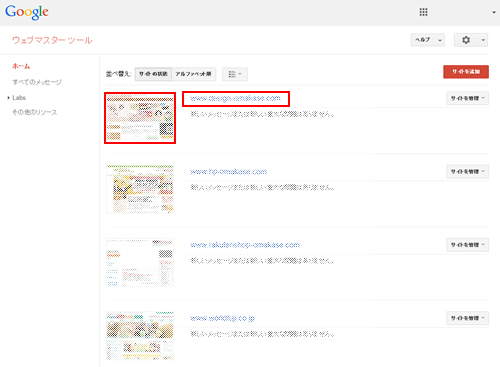Sort sites by アルファベット順

(194, 74)
